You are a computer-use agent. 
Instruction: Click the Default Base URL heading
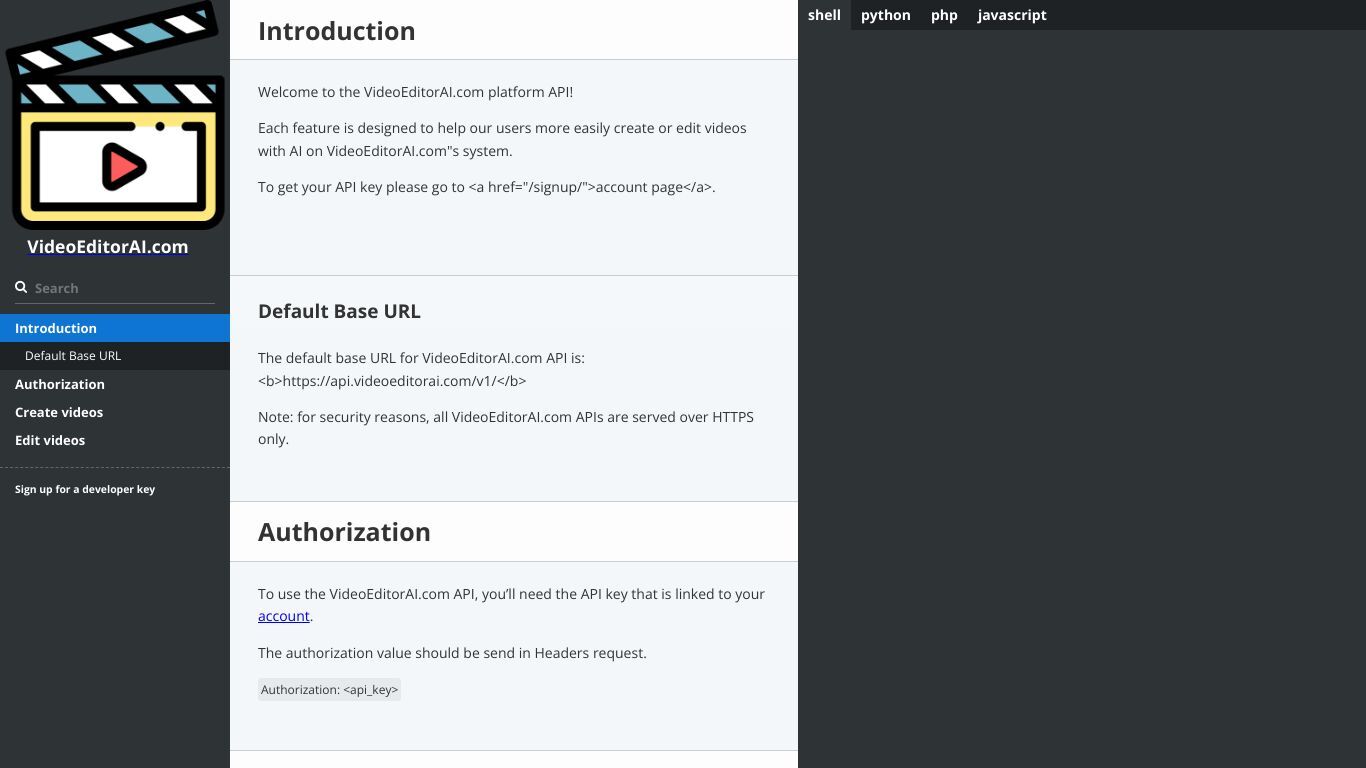[x=339, y=311]
